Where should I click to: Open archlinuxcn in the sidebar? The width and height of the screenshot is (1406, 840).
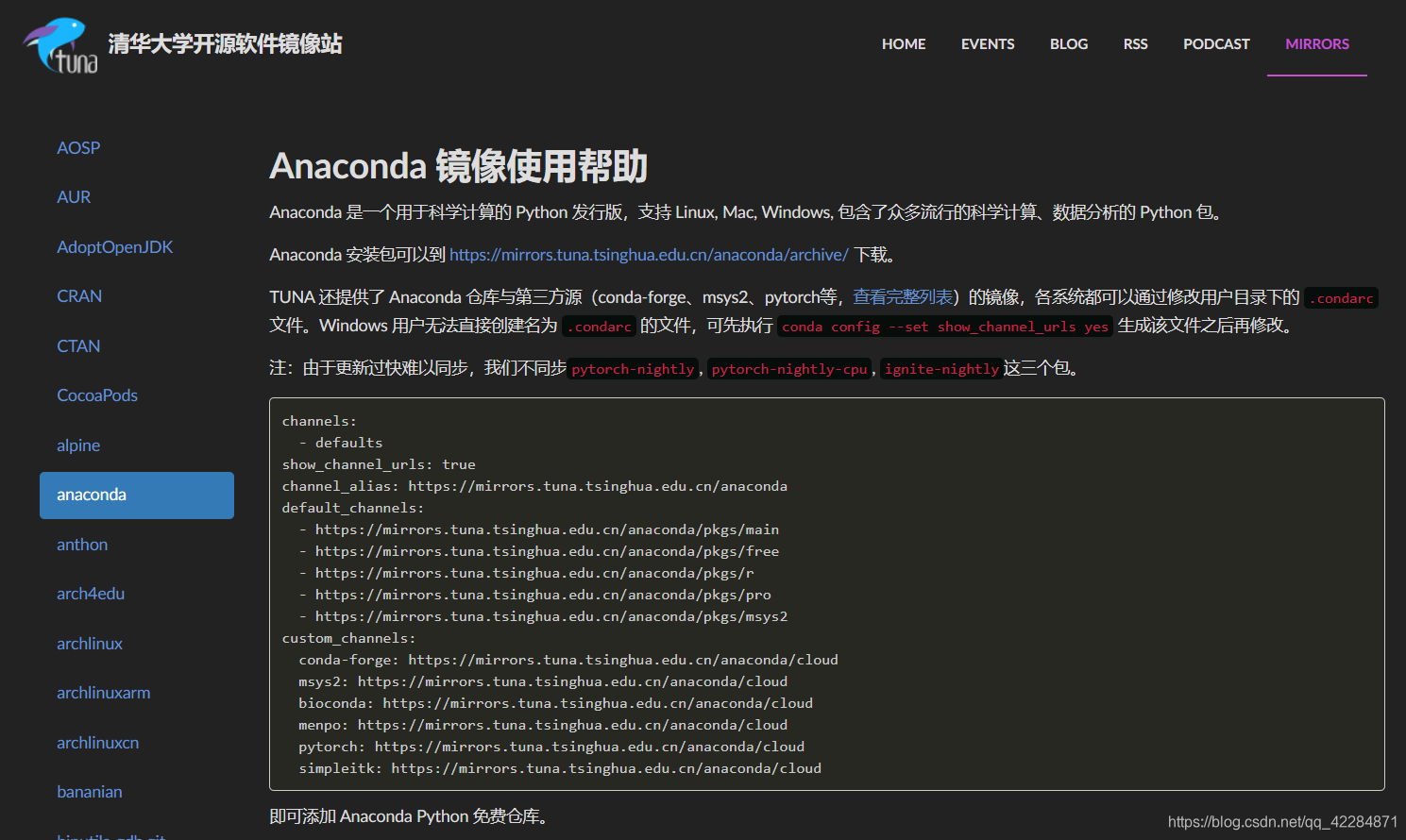[98, 743]
